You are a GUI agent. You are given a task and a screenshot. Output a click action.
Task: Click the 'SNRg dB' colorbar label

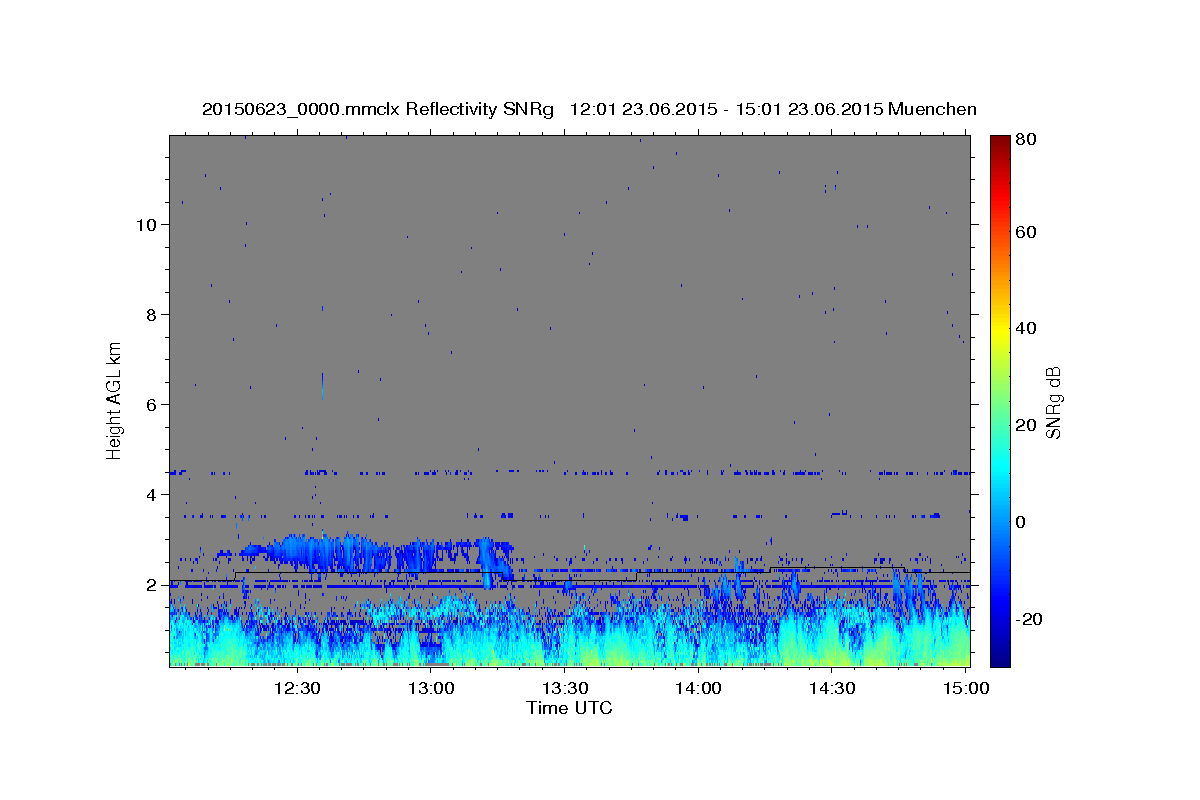click(x=1054, y=402)
